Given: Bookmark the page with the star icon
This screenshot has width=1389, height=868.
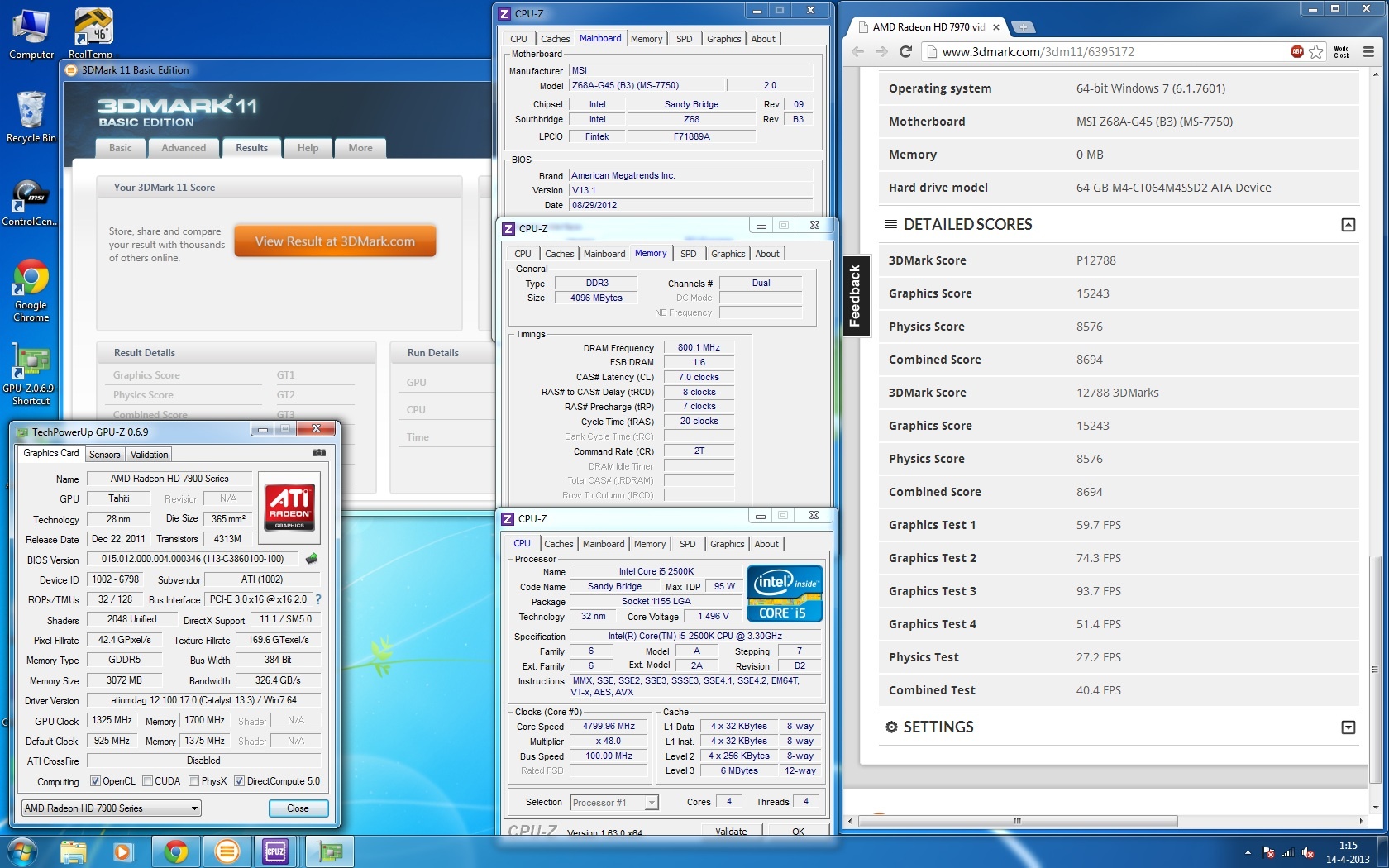Looking at the screenshot, I should coord(1316,51).
